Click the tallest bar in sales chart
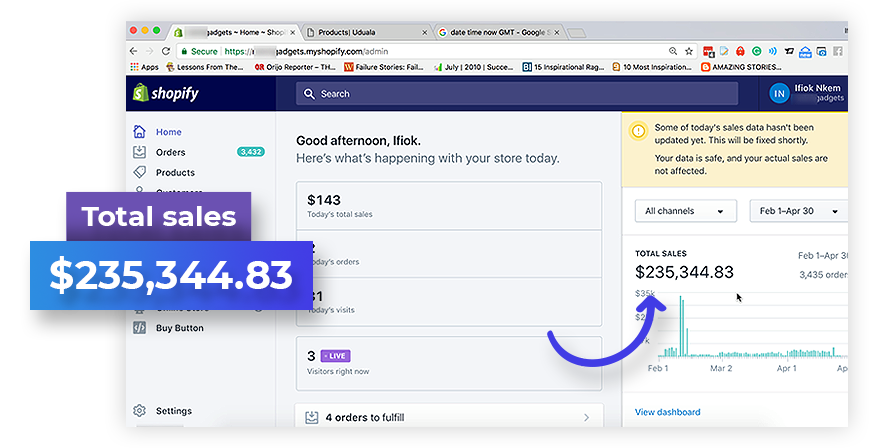Image resolution: width=889 pixels, height=448 pixels. [681, 326]
